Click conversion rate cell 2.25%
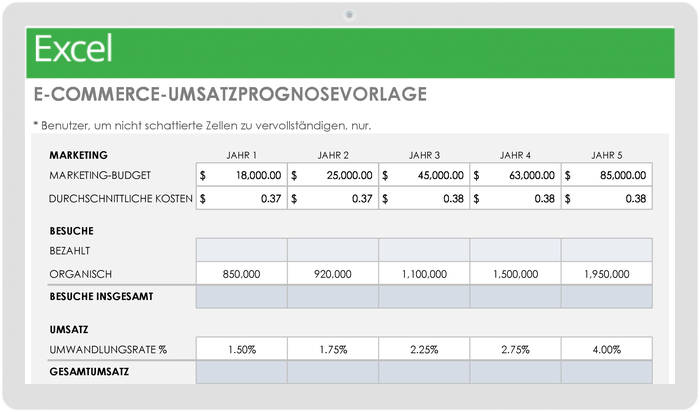Image resolution: width=700 pixels, height=412 pixels. pos(424,349)
